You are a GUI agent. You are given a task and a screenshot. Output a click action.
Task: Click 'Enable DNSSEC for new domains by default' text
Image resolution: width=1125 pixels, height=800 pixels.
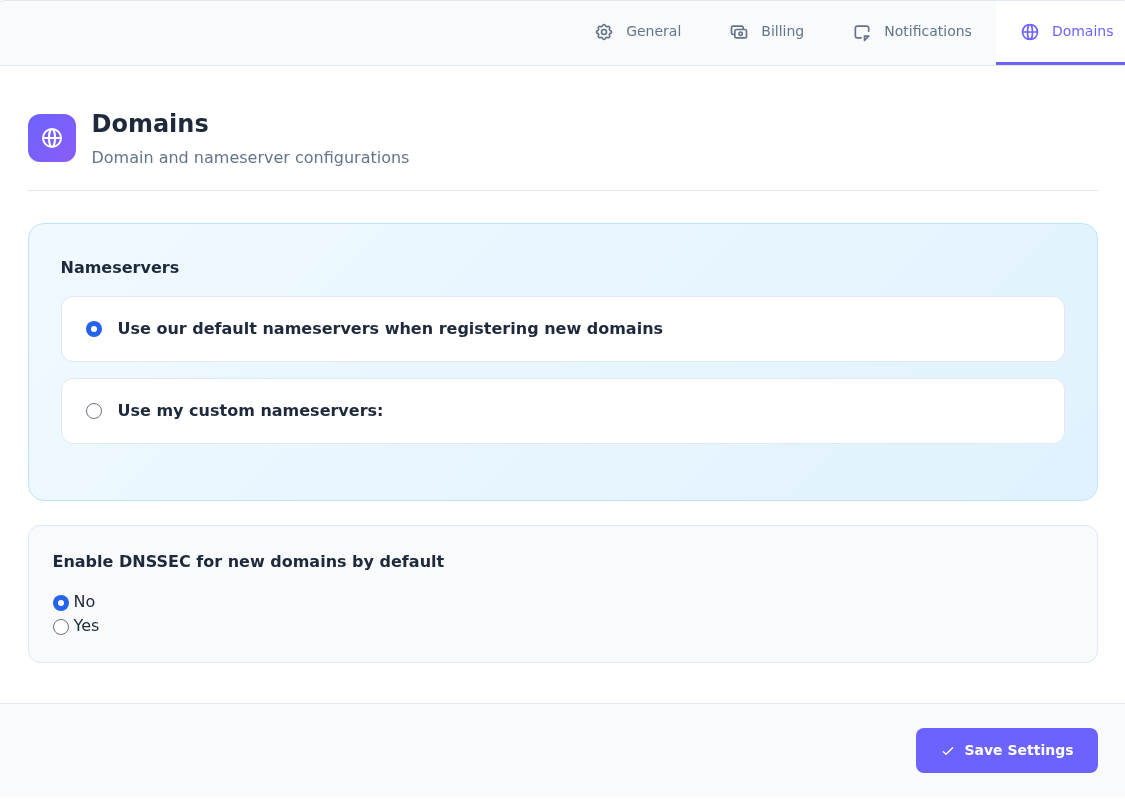(x=248, y=561)
